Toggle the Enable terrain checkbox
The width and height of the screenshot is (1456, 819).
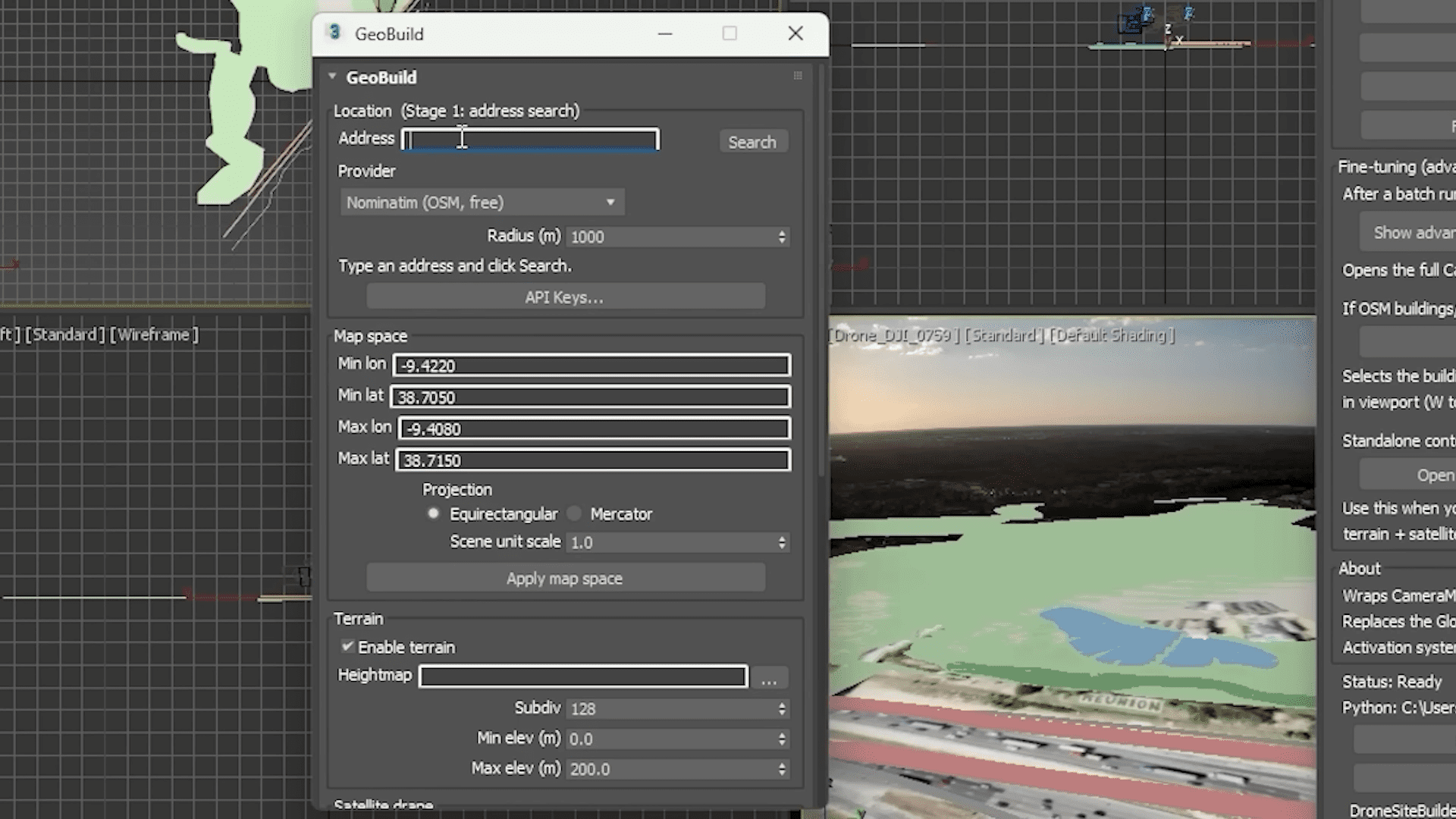pyautogui.click(x=347, y=647)
